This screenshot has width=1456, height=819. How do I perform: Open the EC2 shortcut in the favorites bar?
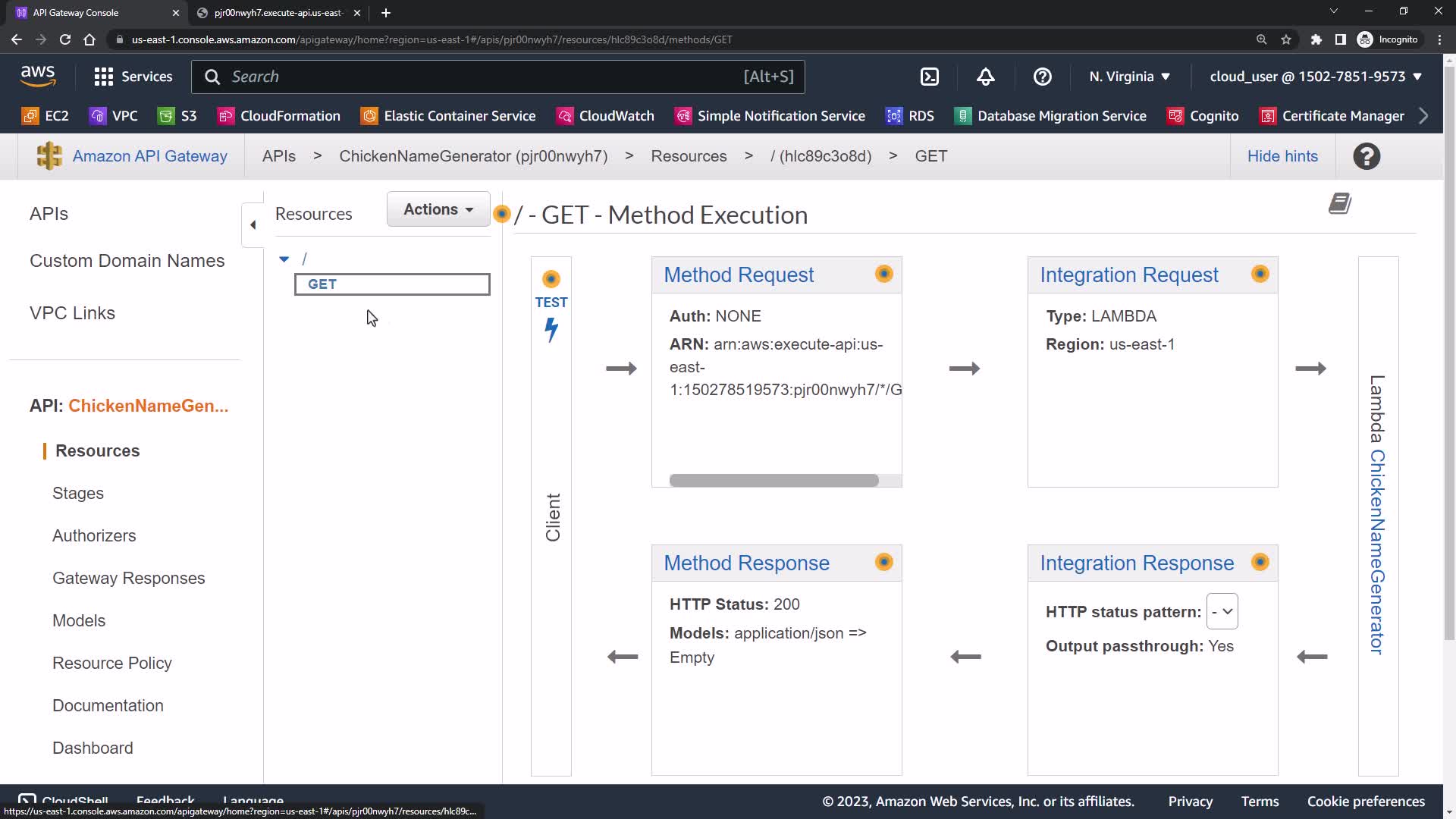tap(46, 116)
